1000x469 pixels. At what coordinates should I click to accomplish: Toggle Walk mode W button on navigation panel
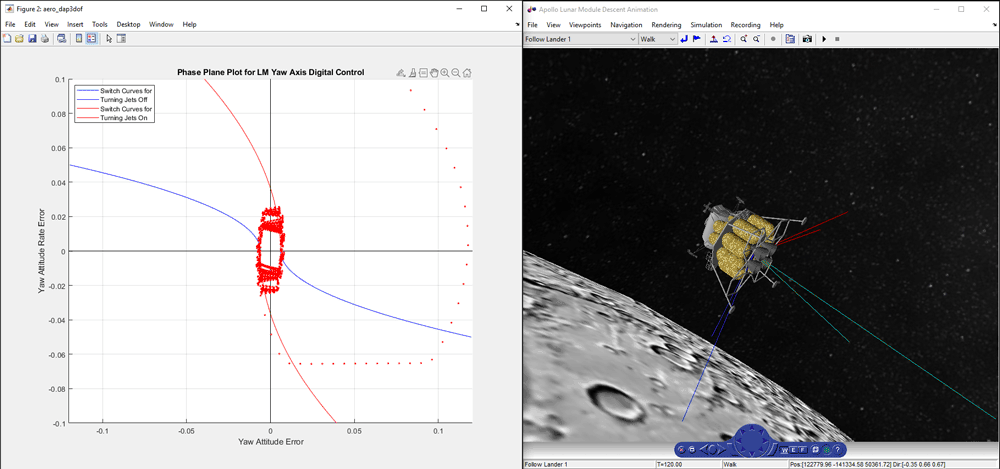pyautogui.click(x=783, y=450)
